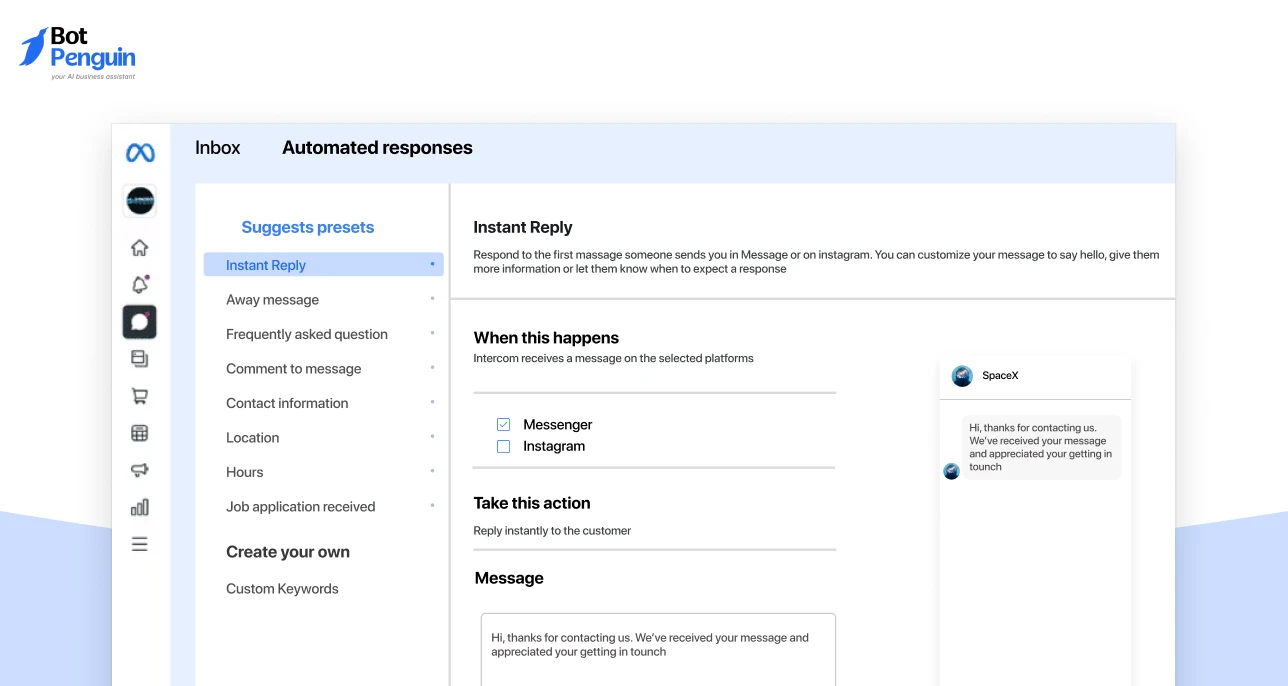The image size is (1288, 686).
Task: Click 'Intercom receives a message' description
Action: pos(613,358)
